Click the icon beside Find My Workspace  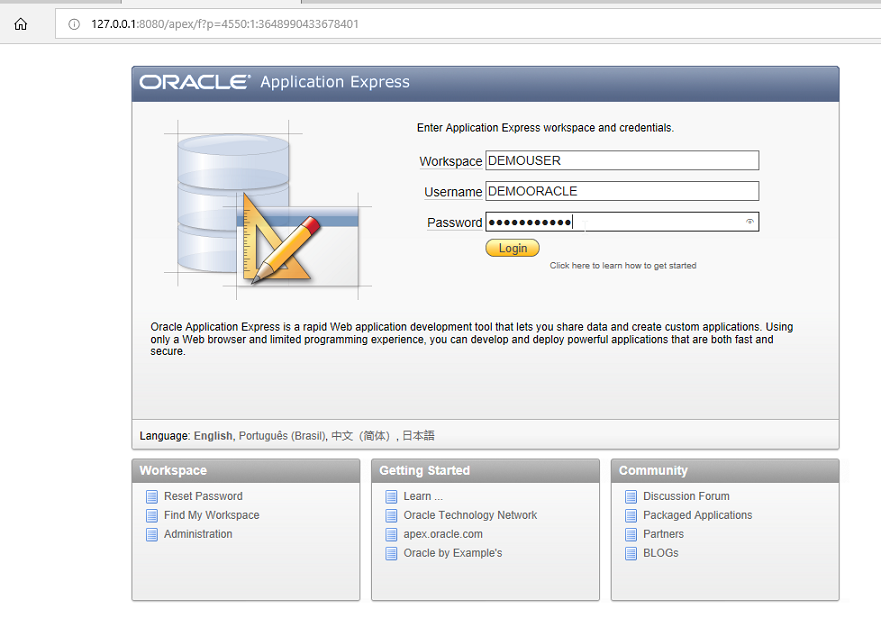[x=152, y=516]
